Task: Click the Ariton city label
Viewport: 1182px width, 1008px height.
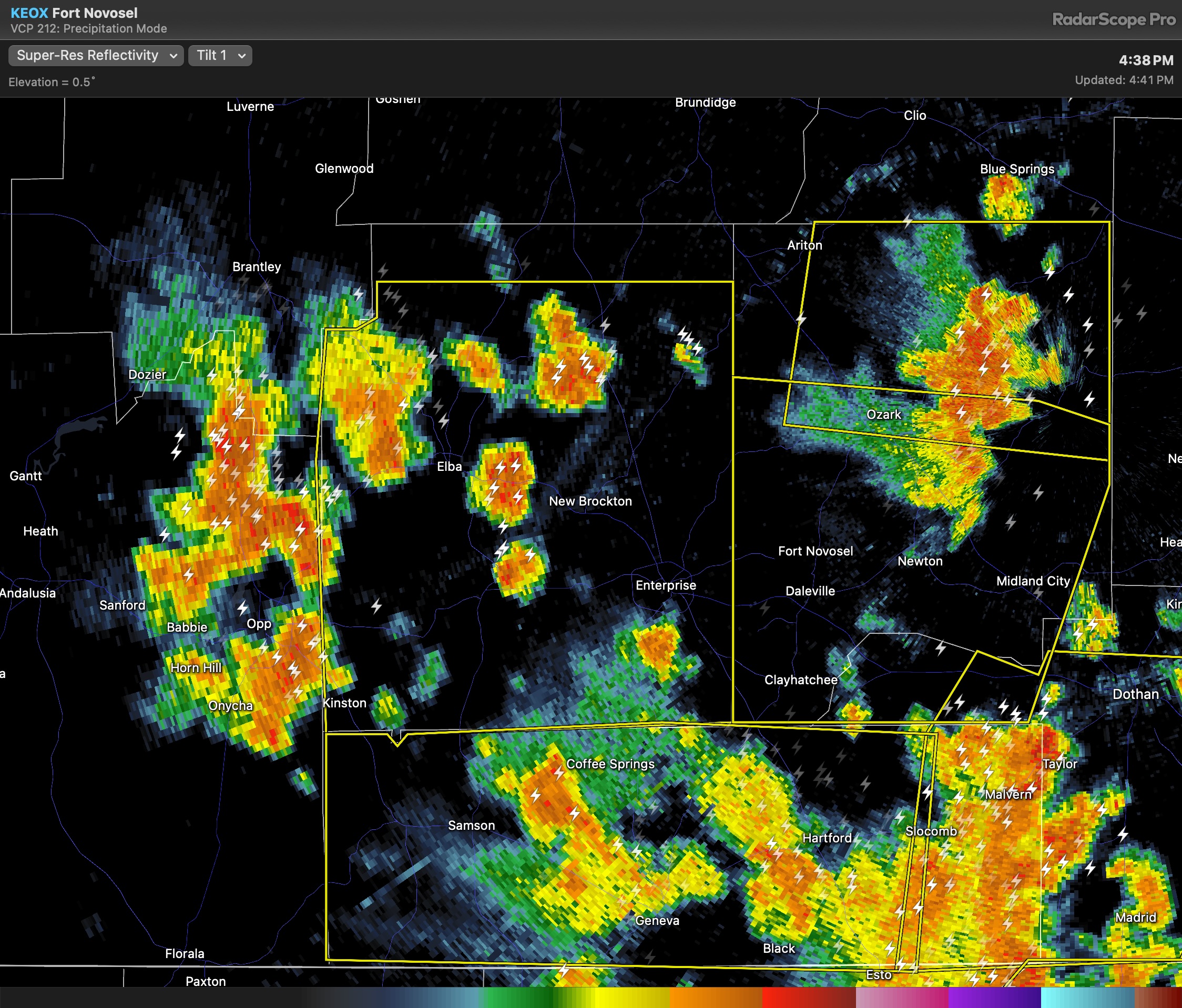Action: coord(804,245)
